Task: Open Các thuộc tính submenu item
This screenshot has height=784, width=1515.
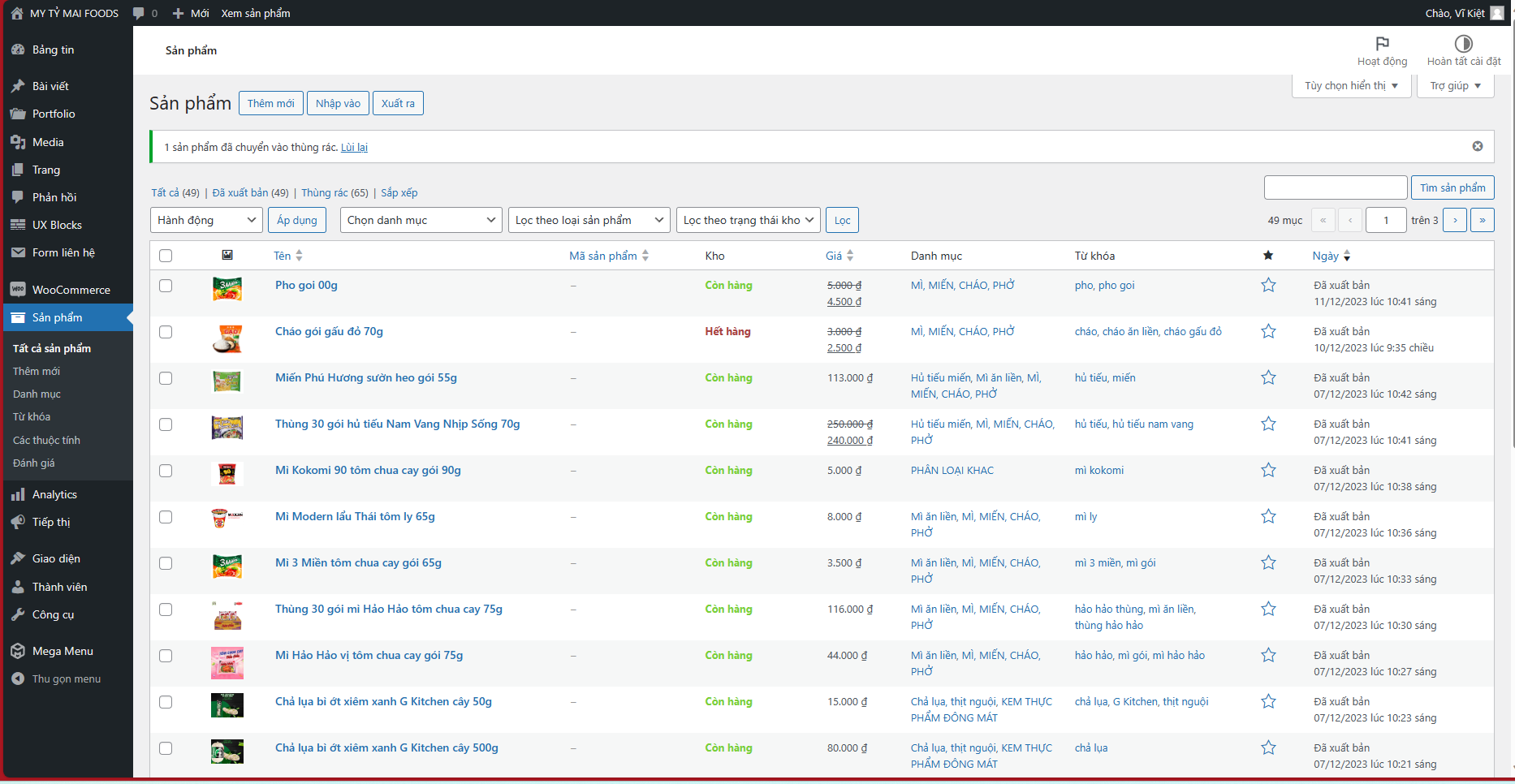Action: click(x=46, y=440)
